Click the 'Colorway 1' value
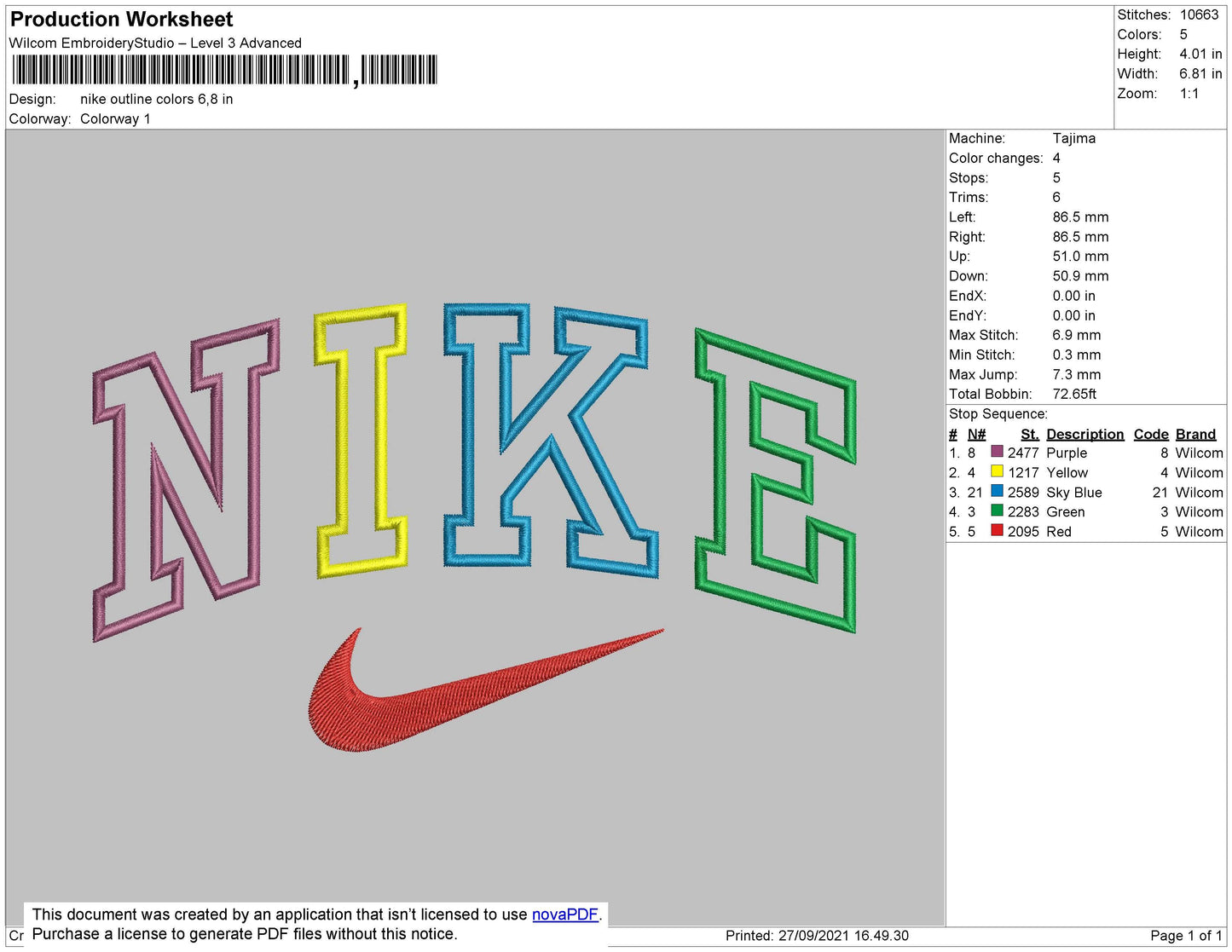This screenshot has height=952, width=1232. click(115, 118)
